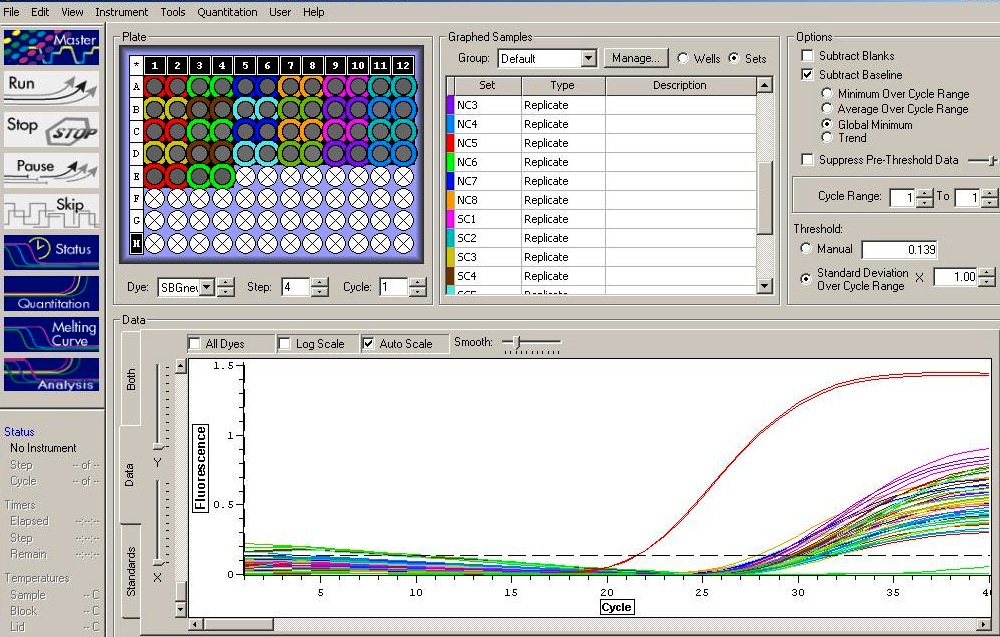Viewport: 1000px width, 637px height.
Task: Switch to the Standards vertical tab
Action: pyautogui.click(x=131, y=571)
